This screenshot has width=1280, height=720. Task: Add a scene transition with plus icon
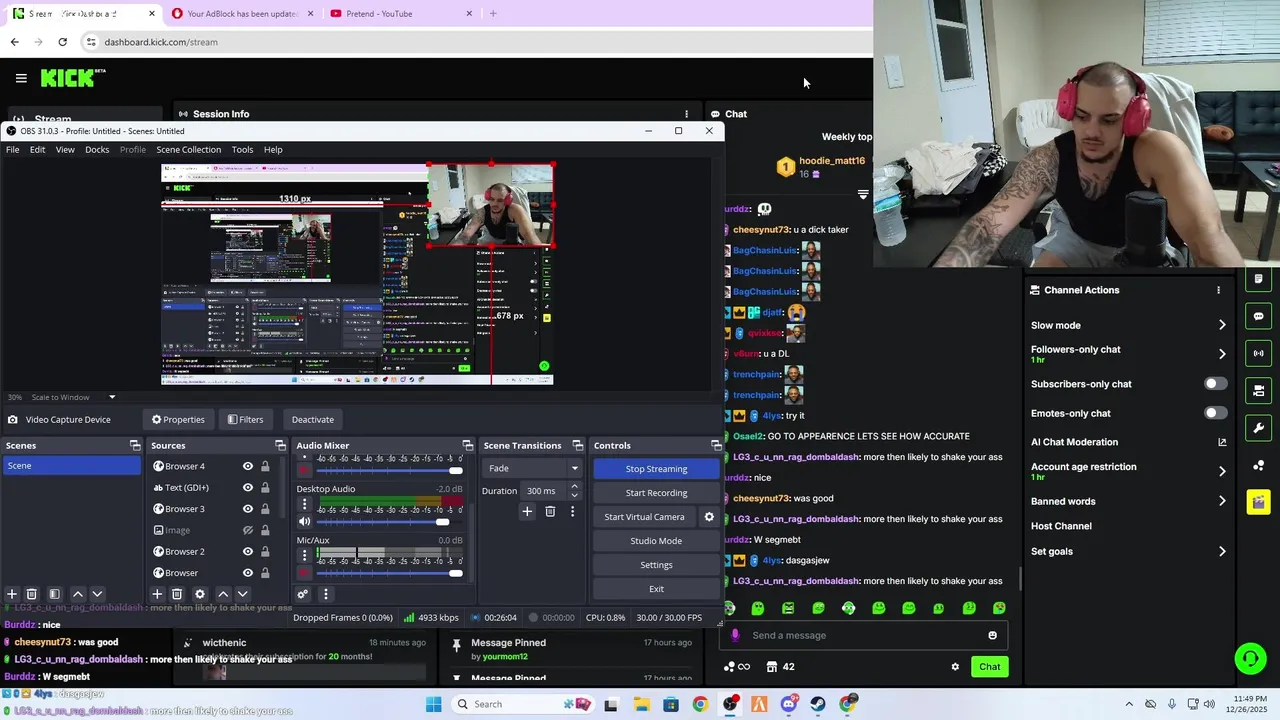pyautogui.click(x=527, y=511)
